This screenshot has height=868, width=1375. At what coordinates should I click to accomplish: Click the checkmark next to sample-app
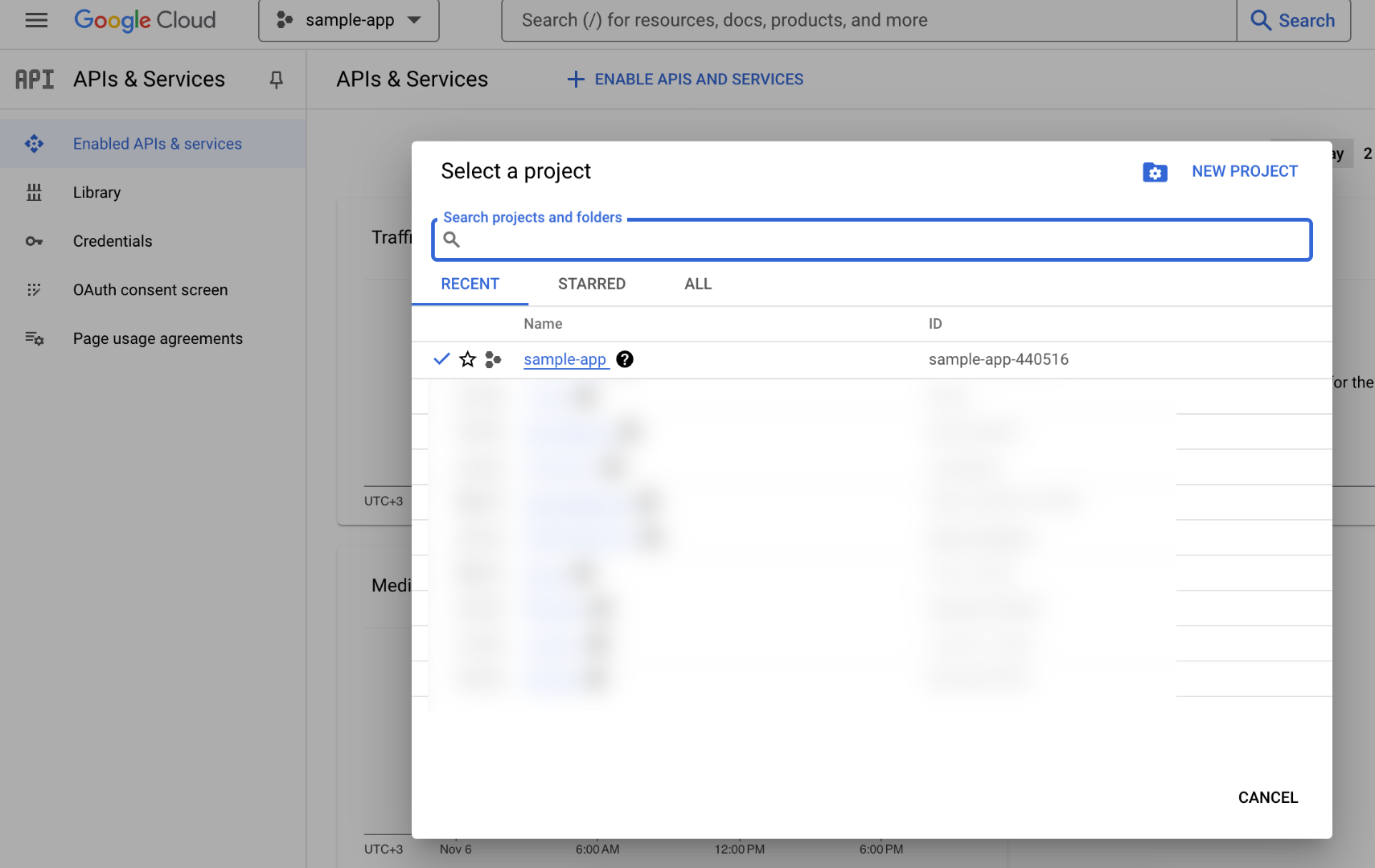441,359
